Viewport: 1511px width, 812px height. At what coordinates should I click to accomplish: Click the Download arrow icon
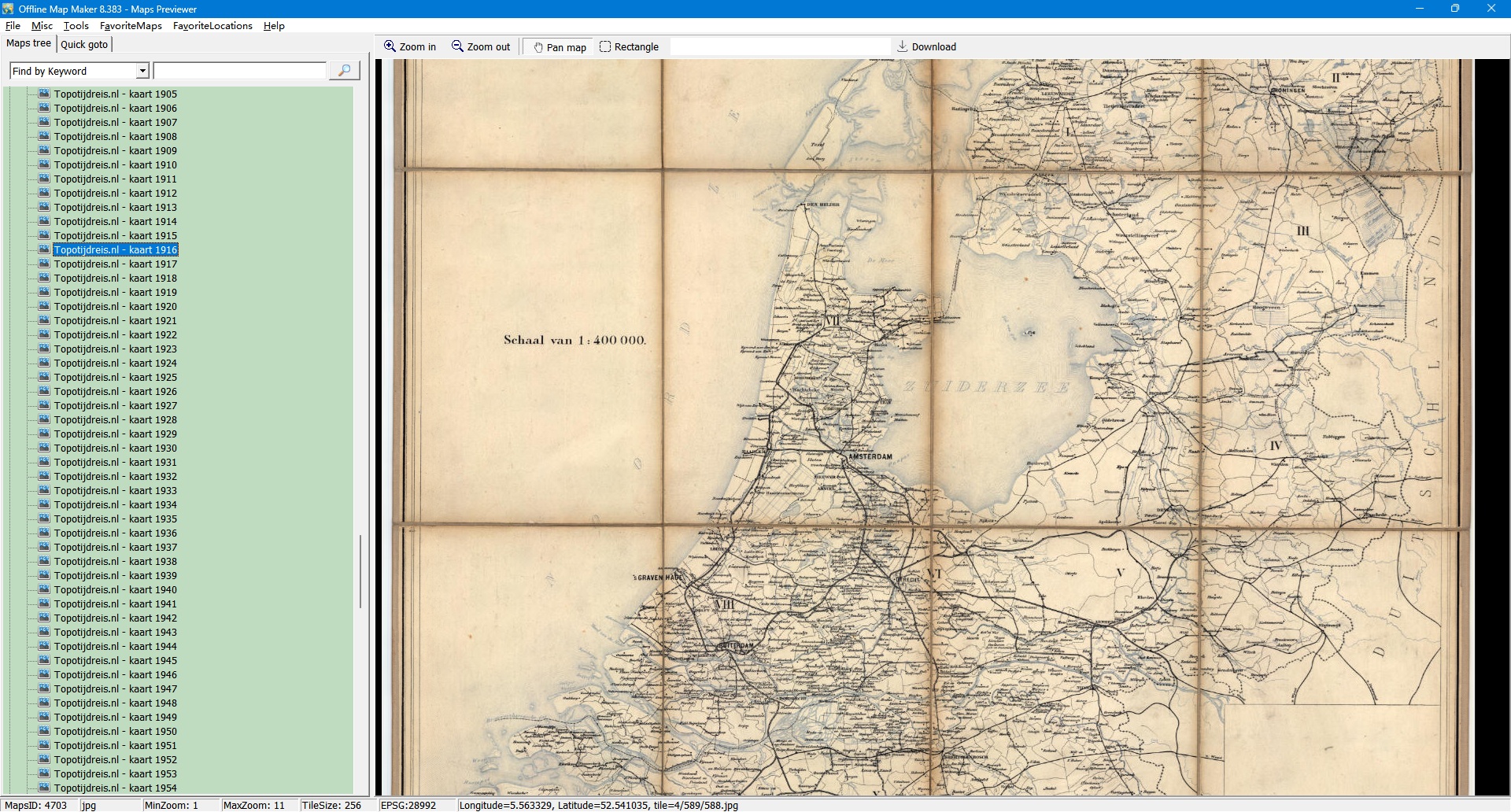903,46
